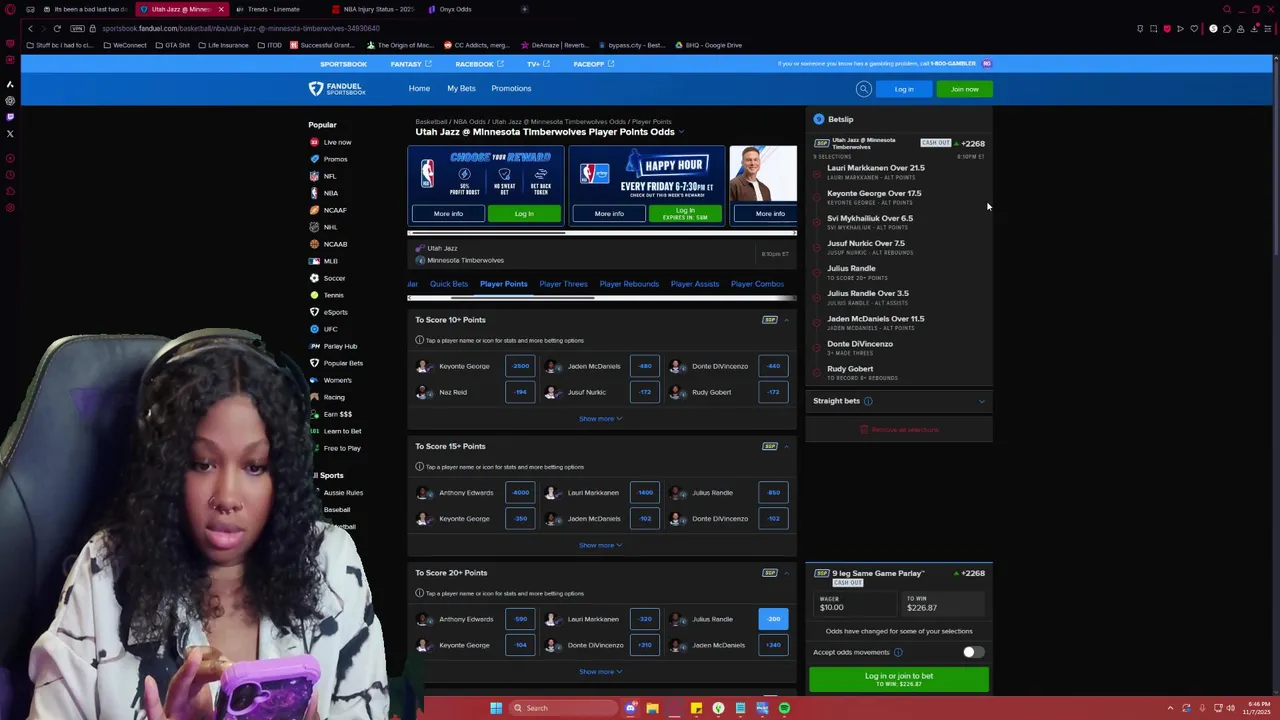Select the NBA logo icon in sidebar
This screenshot has width=1280, height=720.
coord(314,193)
